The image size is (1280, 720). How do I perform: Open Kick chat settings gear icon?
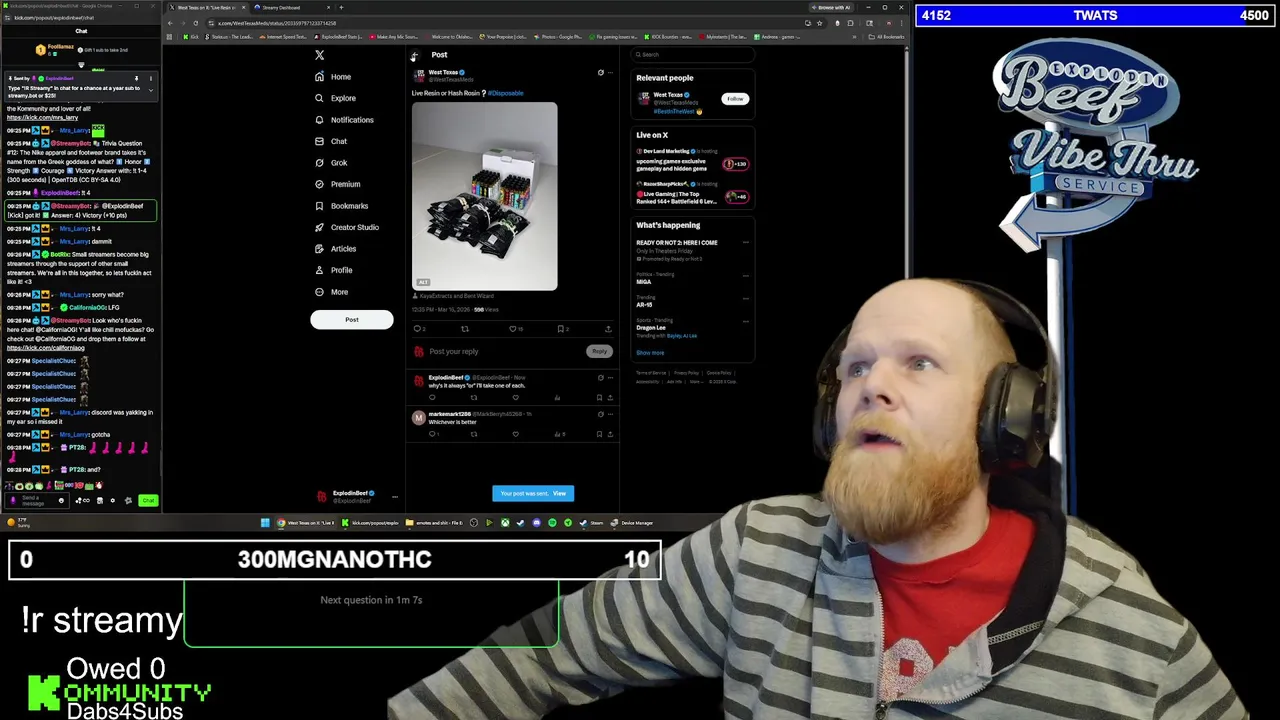click(x=112, y=501)
